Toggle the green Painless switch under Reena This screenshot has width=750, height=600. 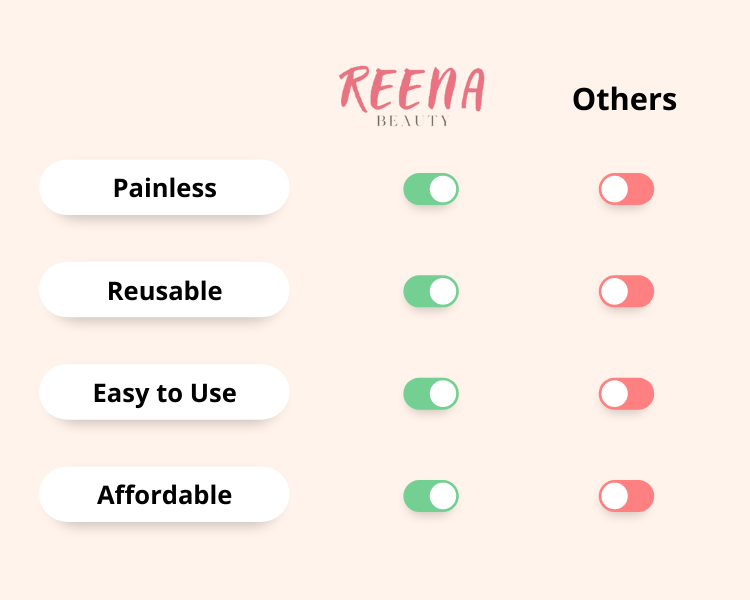(430, 189)
